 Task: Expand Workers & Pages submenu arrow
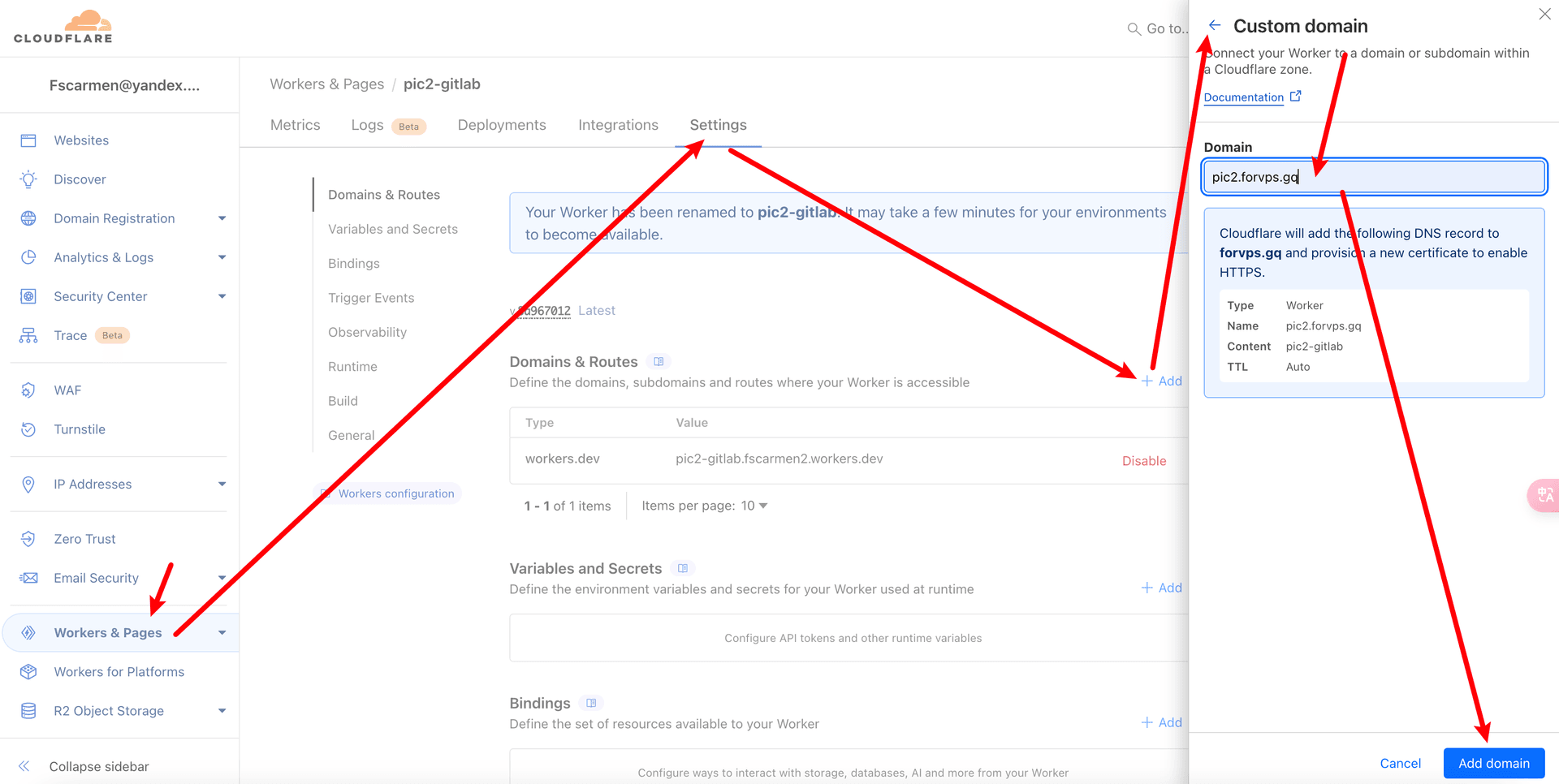pos(222,633)
